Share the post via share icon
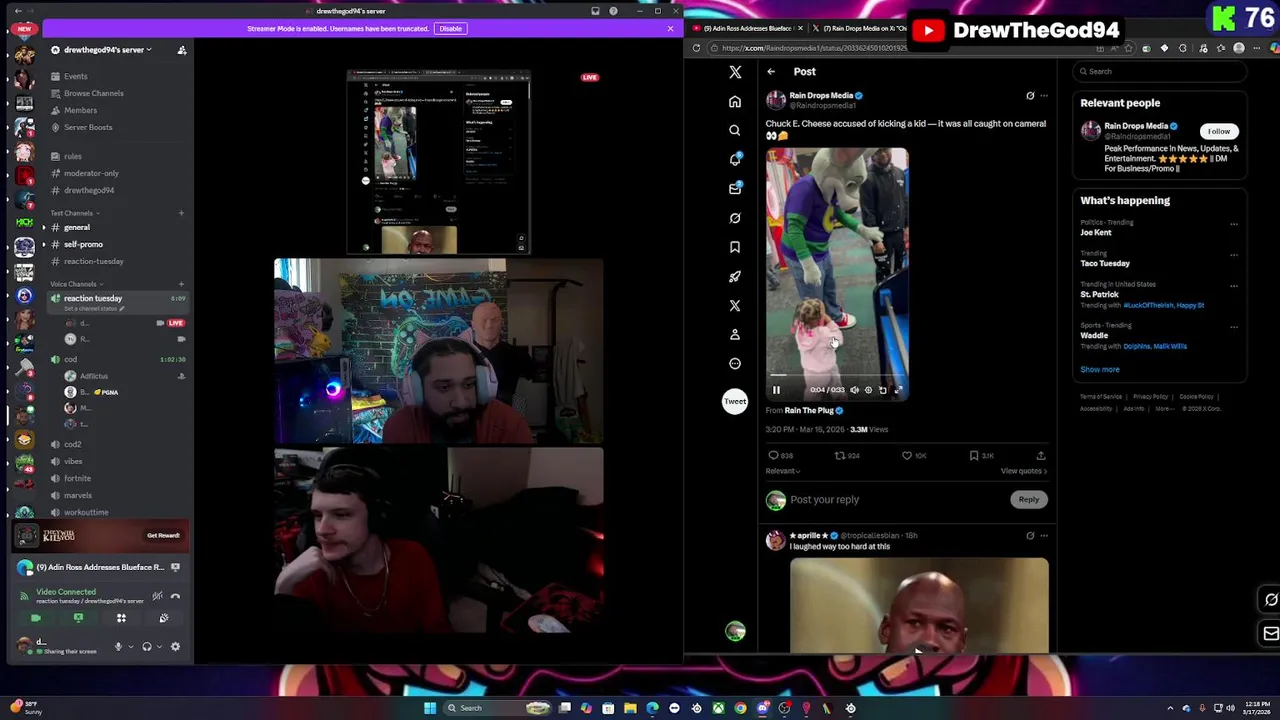1280x720 pixels. click(x=1041, y=456)
